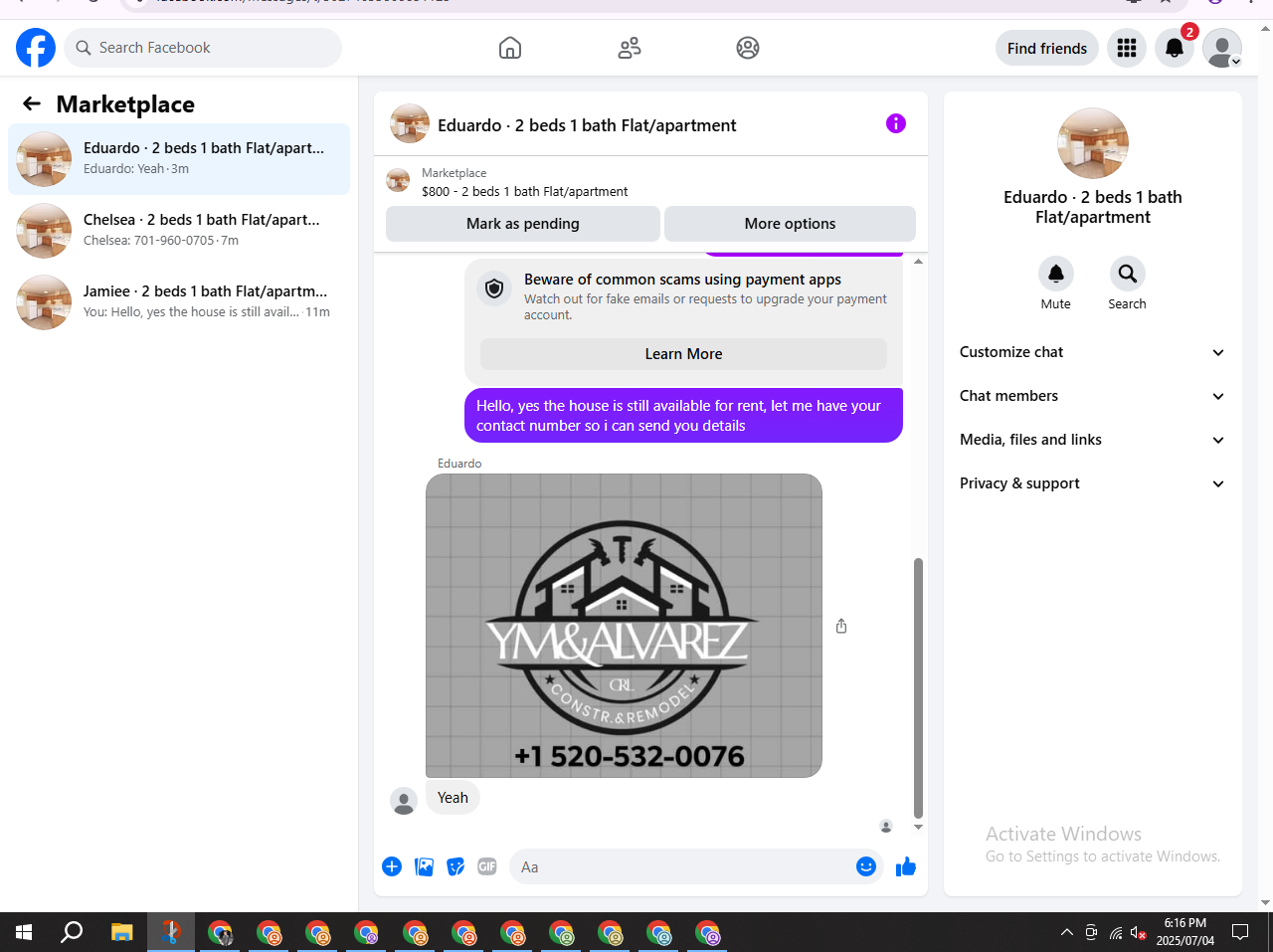Open the Windows notification center icon
The width and height of the screenshot is (1273, 952).
(1240, 932)
